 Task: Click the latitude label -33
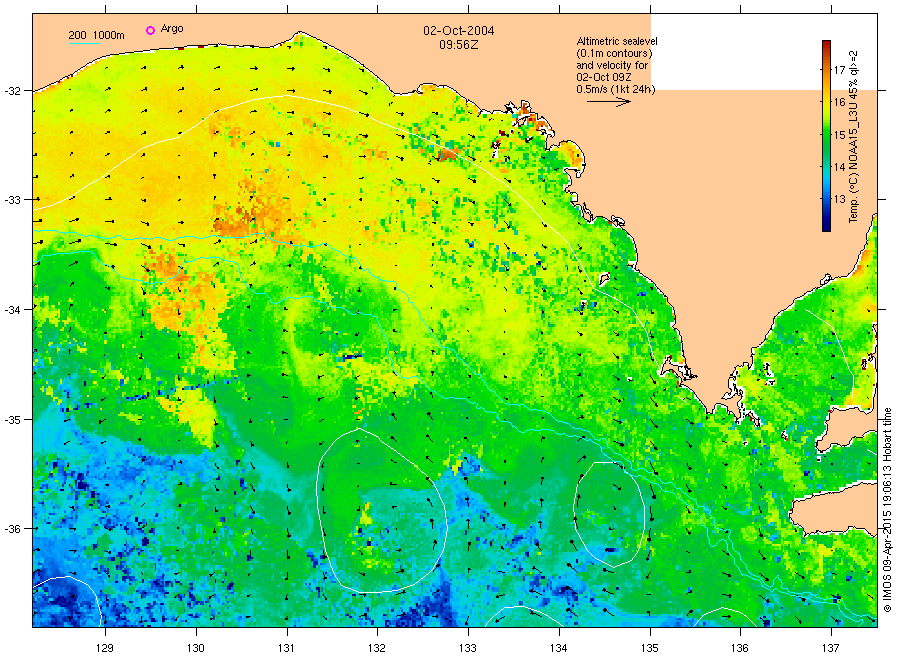13,200
